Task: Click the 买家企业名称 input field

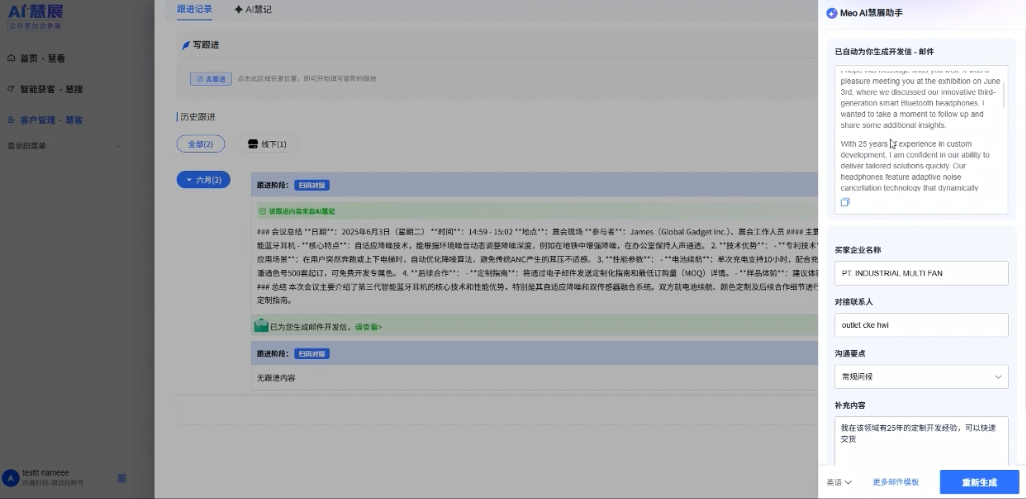Action: pos(920,273)
